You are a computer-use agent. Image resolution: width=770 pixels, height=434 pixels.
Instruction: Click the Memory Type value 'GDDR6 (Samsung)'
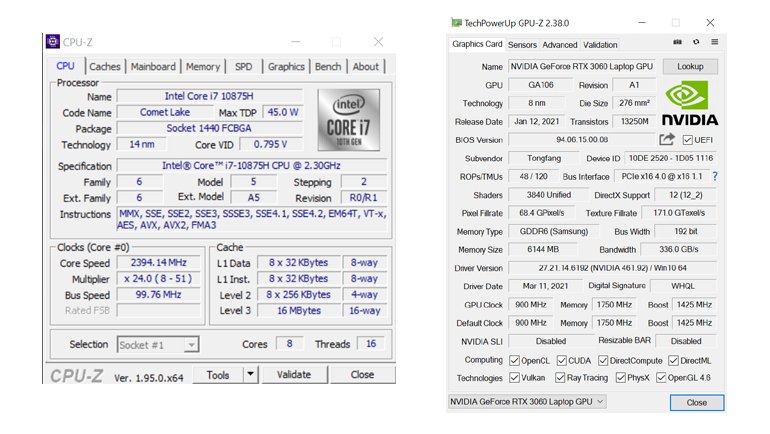click(x=554, y=231)
